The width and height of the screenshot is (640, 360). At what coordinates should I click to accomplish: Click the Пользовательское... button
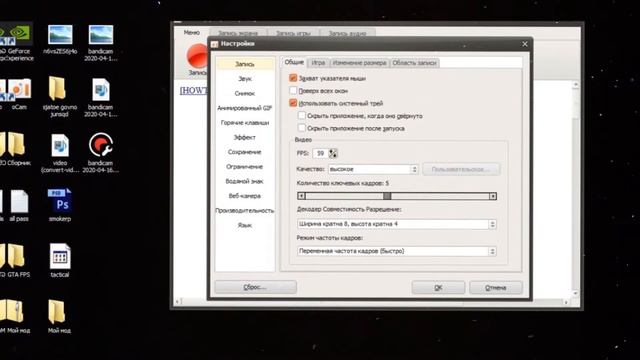coord(461,169)
